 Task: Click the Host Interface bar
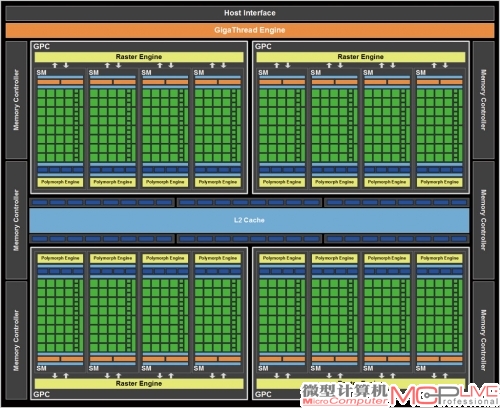point(250,13)
